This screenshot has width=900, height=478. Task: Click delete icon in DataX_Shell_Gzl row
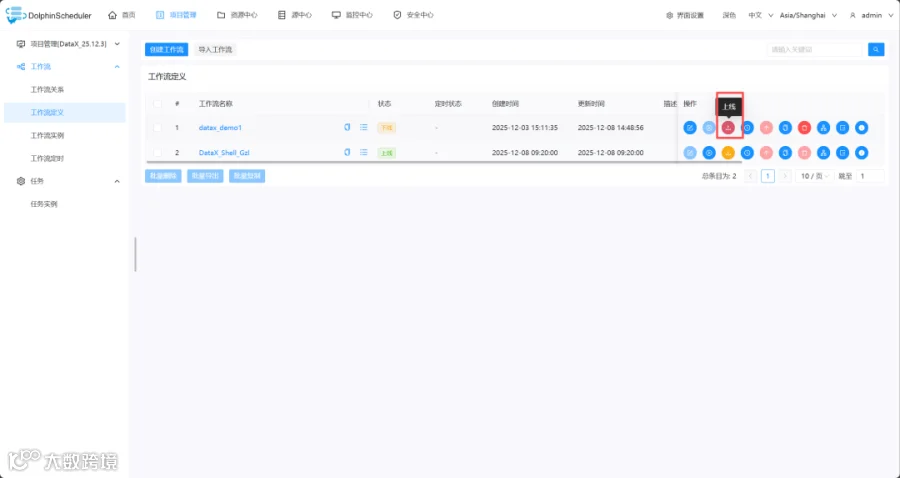pos(804,153)
